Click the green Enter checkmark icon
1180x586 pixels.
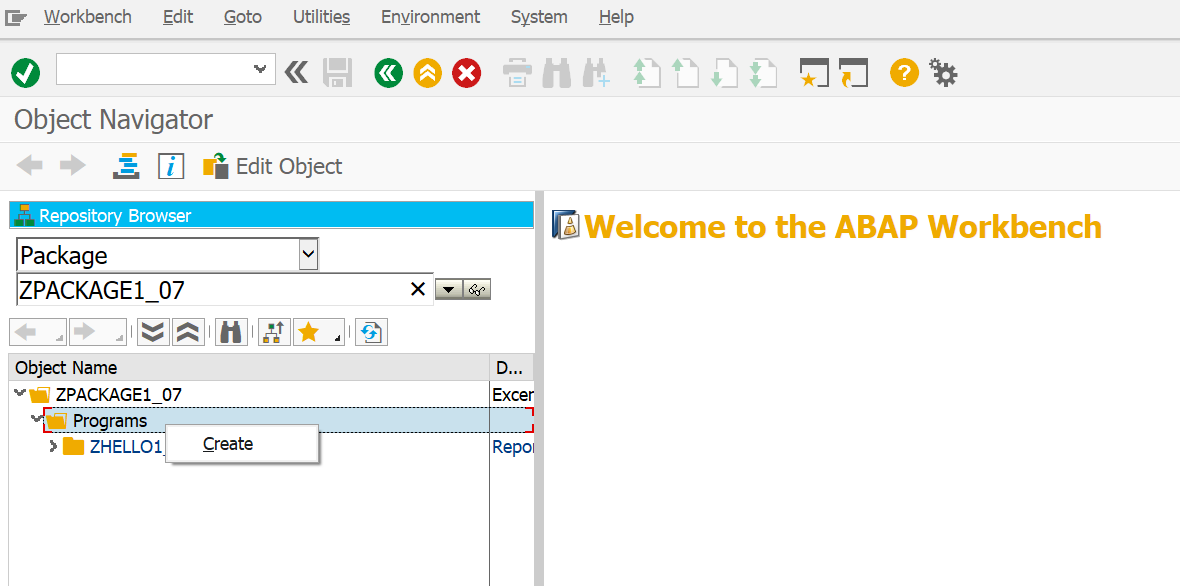[26, 73]
